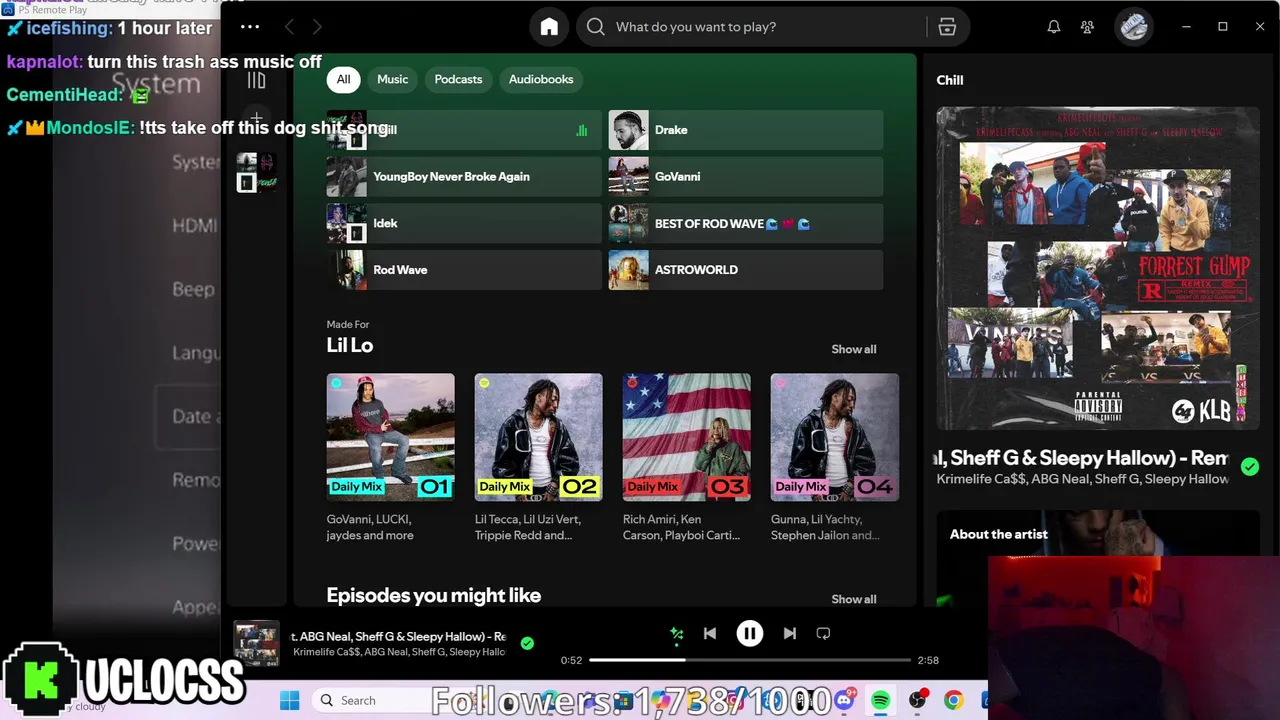Screen dimensions: 1280x720
Task: Skip to previous track
Action: click(709, 633)
